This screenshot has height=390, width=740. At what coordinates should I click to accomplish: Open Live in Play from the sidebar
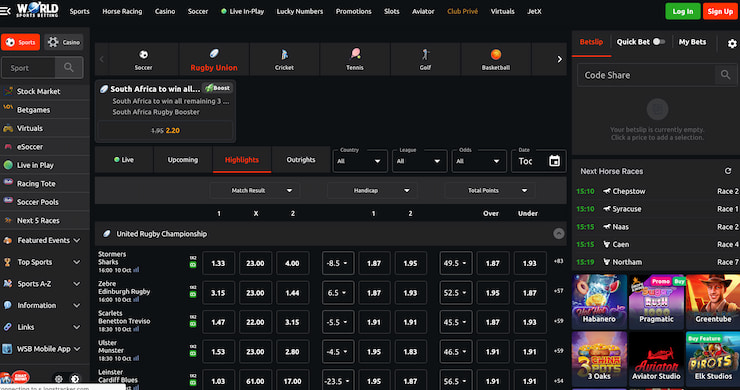[x=45, y=165]
